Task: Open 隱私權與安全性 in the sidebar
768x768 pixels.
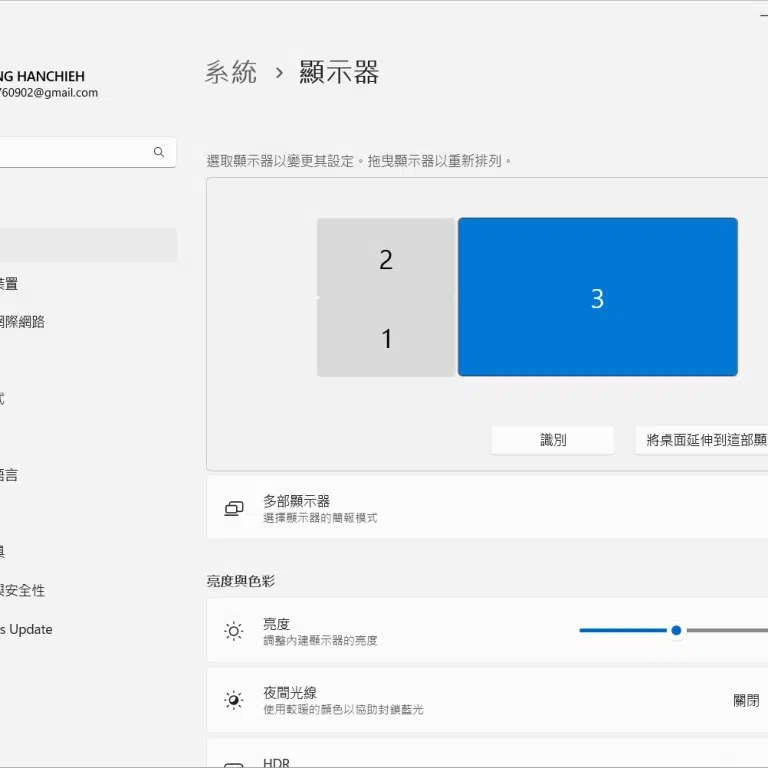Action: tap(22, 591)
